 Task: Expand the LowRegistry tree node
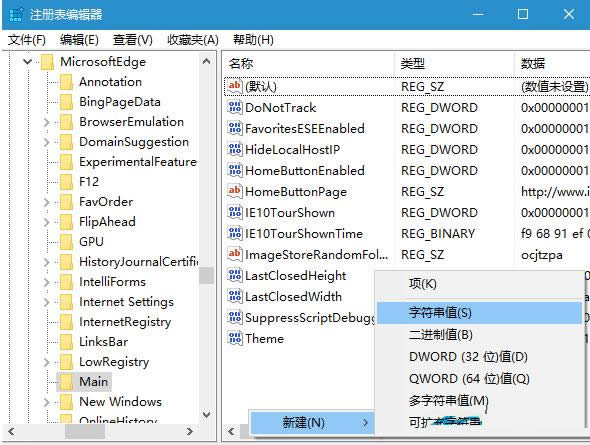coord(46,362)
